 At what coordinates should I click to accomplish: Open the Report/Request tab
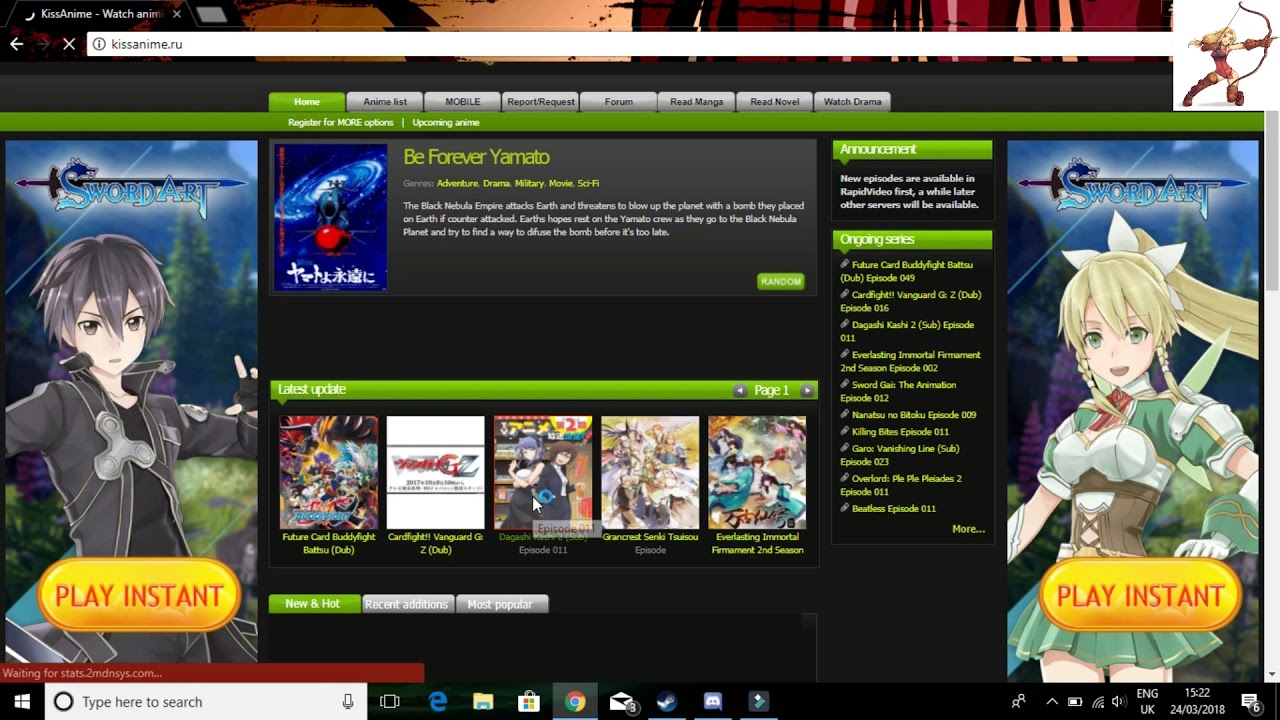tap(541, 102)
